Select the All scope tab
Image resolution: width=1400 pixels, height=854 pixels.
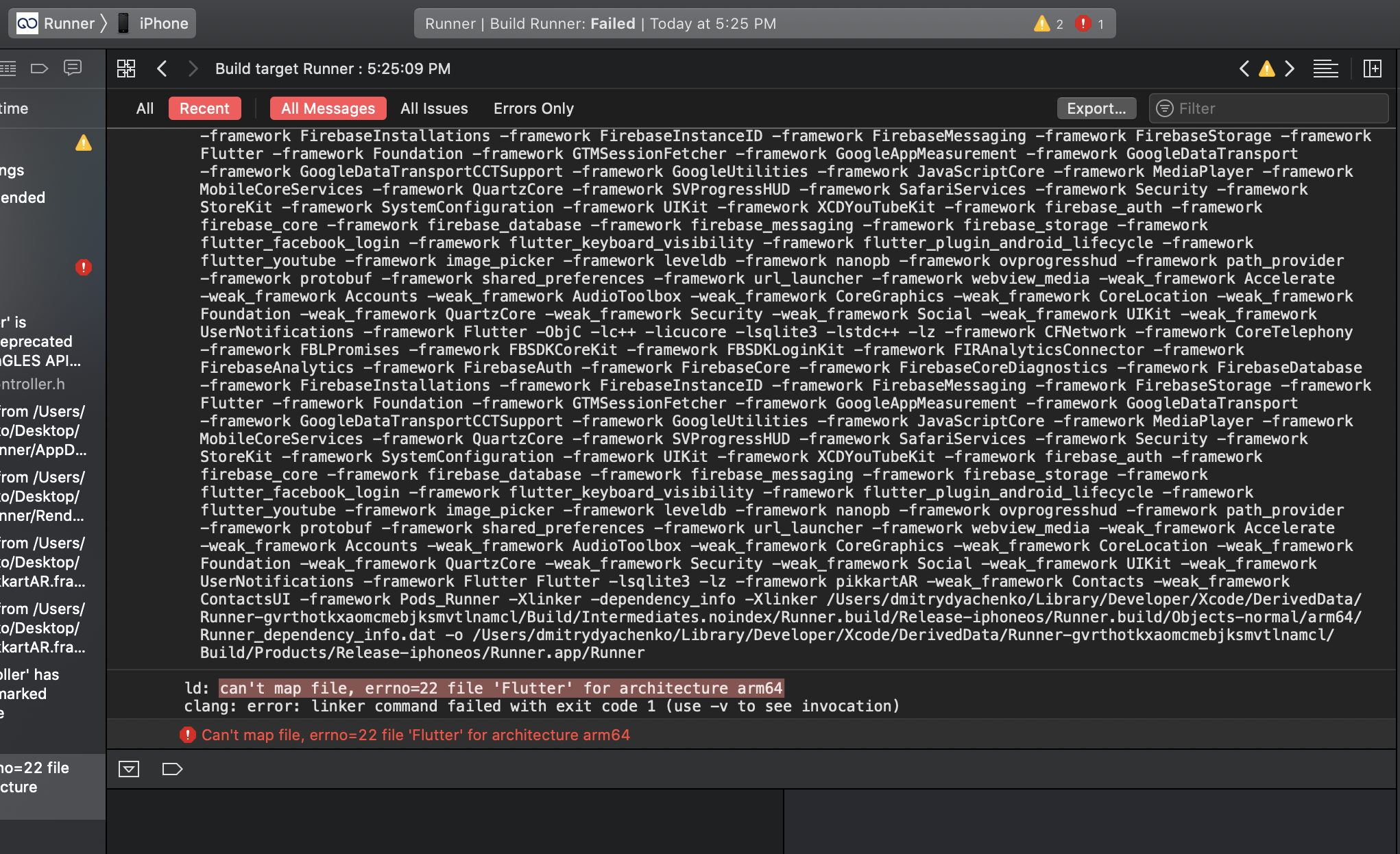tap(145, 108)
